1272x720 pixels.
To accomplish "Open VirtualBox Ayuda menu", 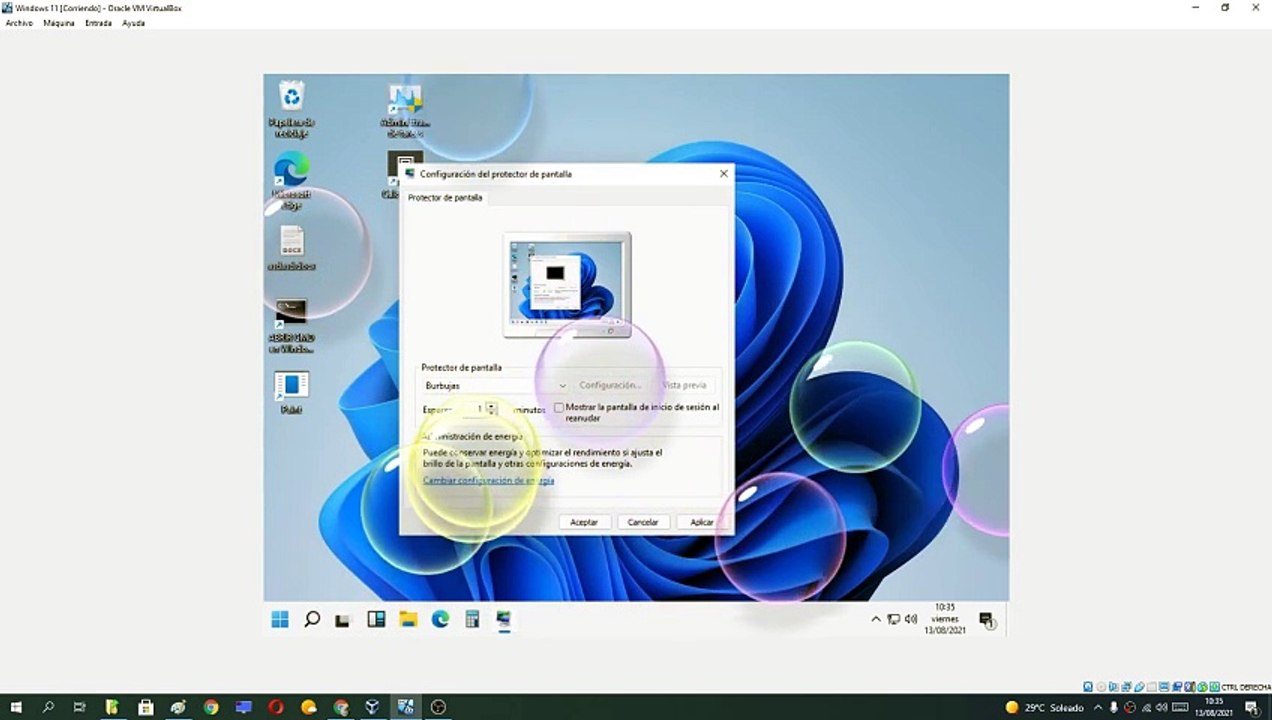I will [x=133, y=23].
